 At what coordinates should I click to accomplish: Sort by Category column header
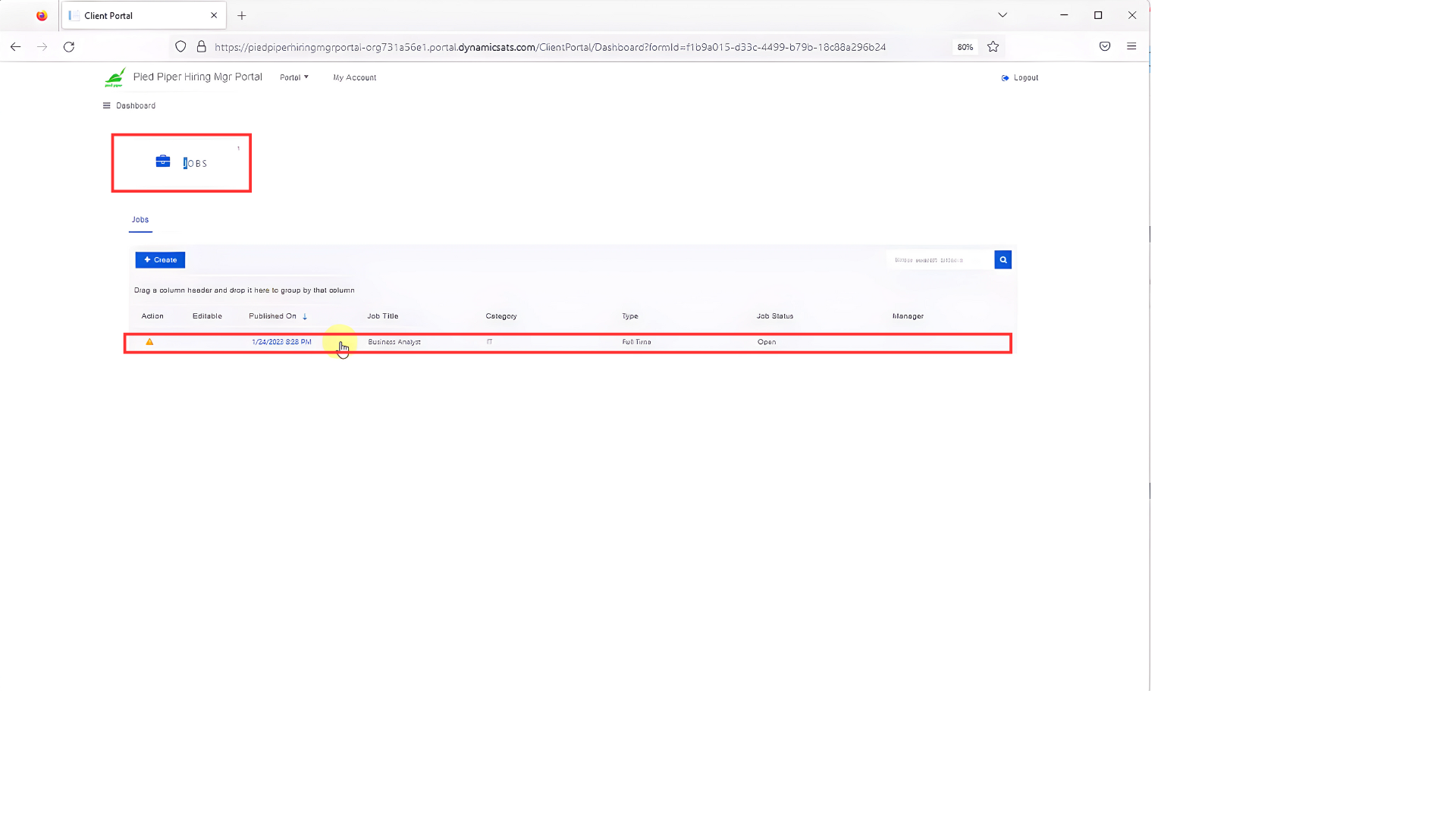click(x=501, y=316)
